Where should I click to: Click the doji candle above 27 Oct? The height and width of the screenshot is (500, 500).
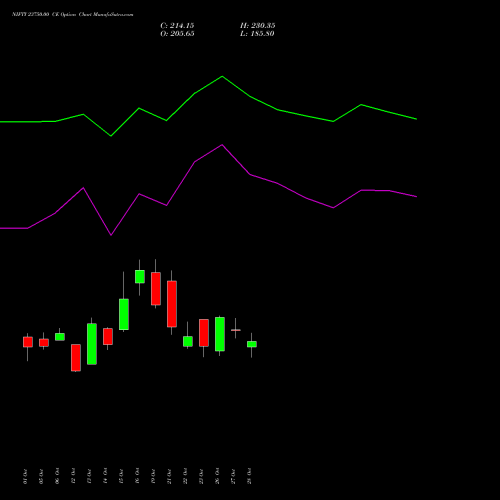point(236,330)
